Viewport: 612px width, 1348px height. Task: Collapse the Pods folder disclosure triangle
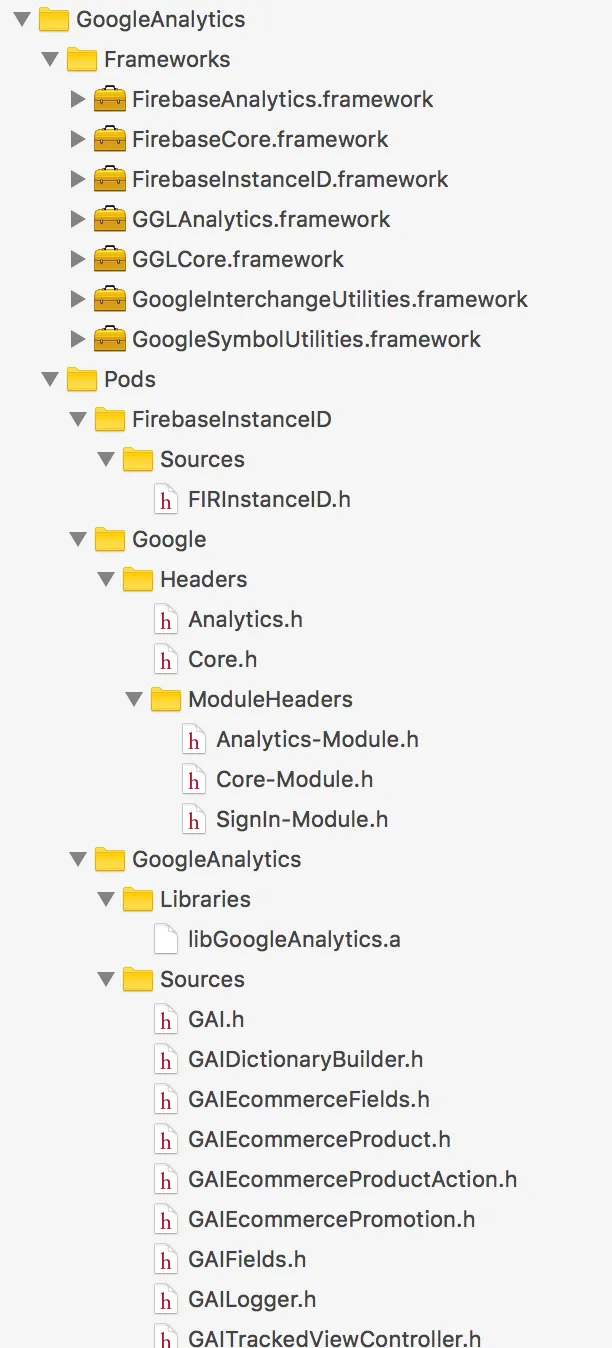point(49,379)
